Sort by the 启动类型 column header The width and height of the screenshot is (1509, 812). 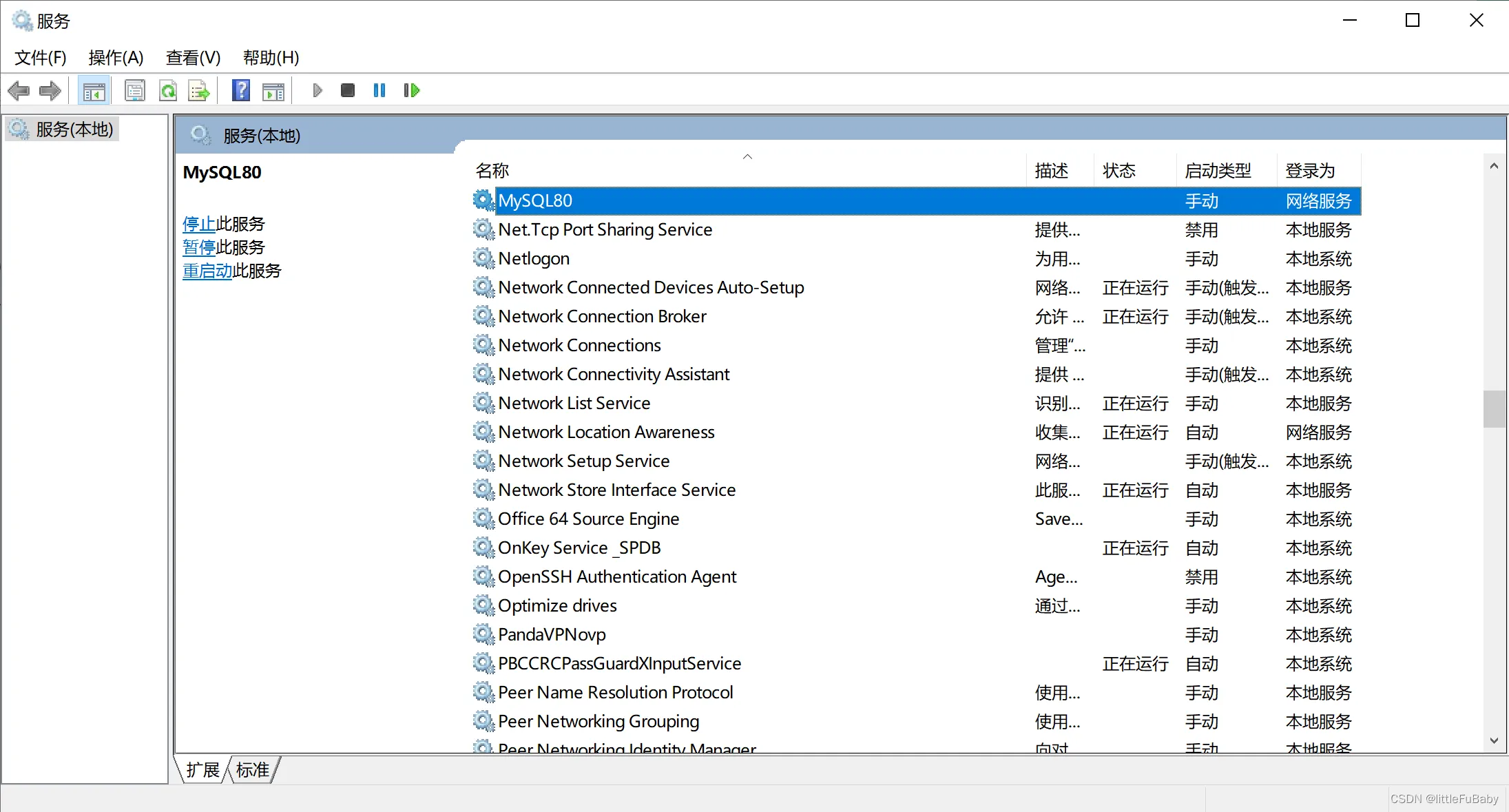click(x=1218, y=171)
